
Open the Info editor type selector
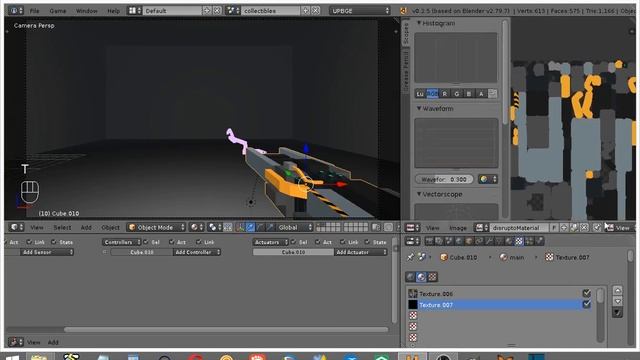pos(16,11)
